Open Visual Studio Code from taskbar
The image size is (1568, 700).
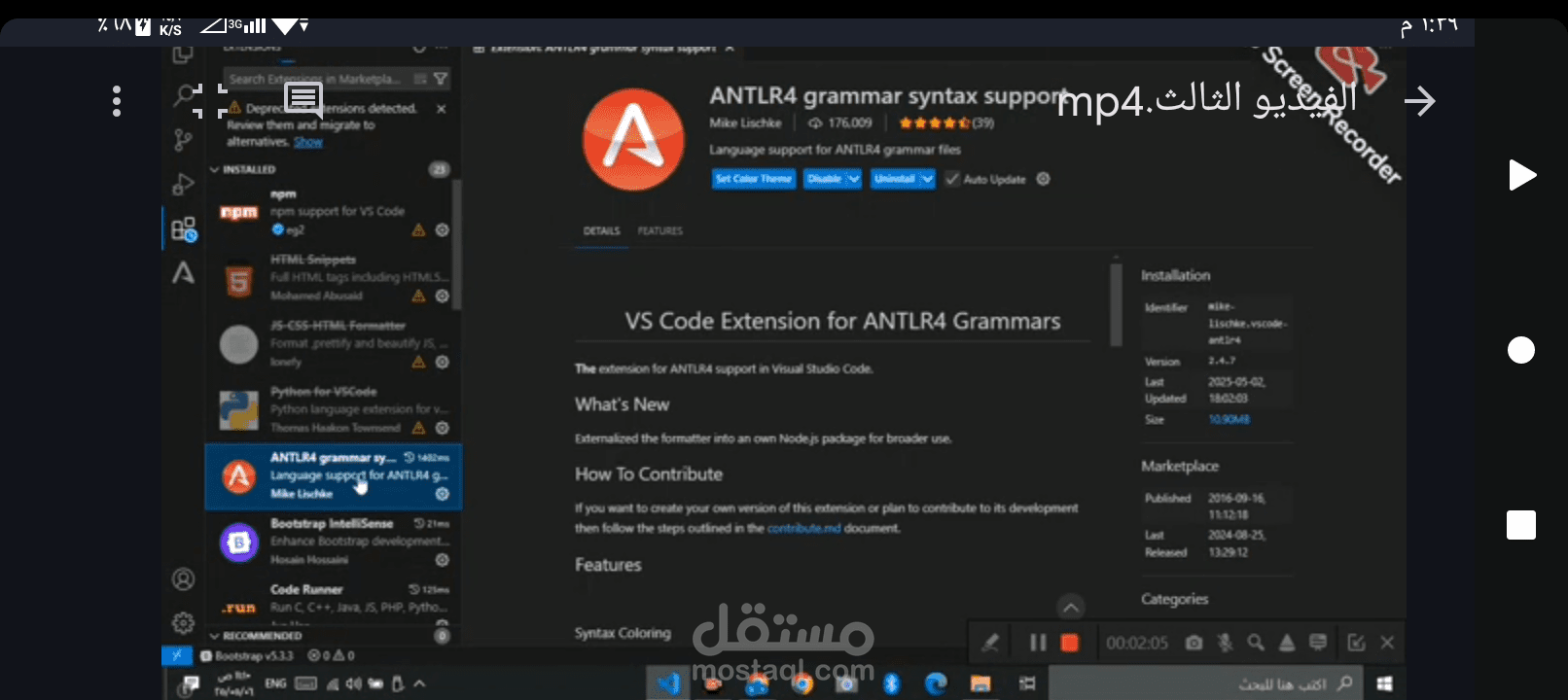(668, 683)
